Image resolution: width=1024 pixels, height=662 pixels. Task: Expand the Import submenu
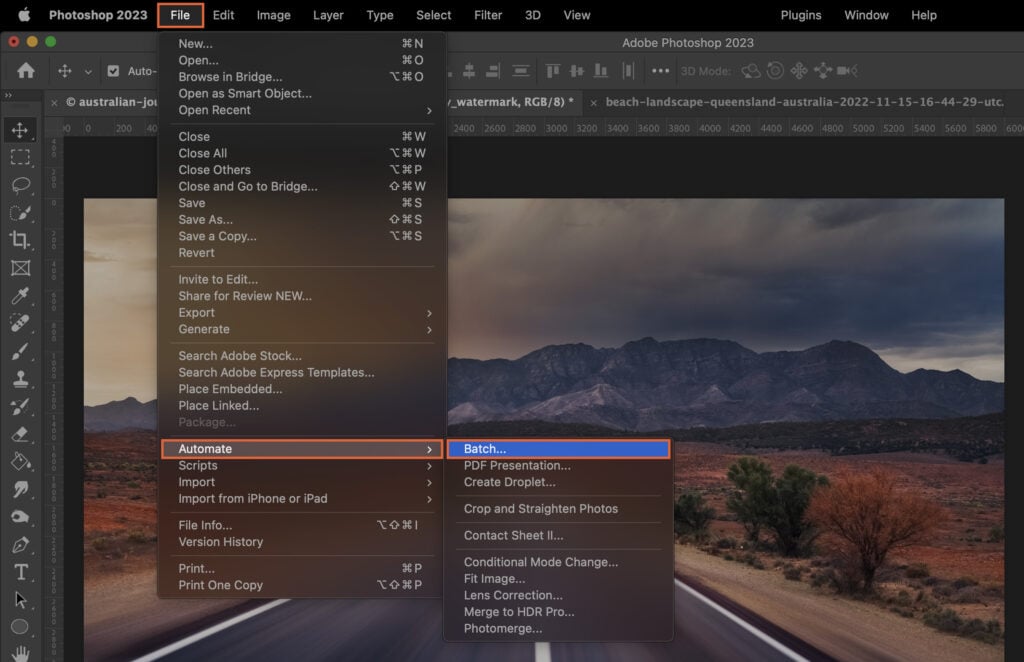coord(197,482)
